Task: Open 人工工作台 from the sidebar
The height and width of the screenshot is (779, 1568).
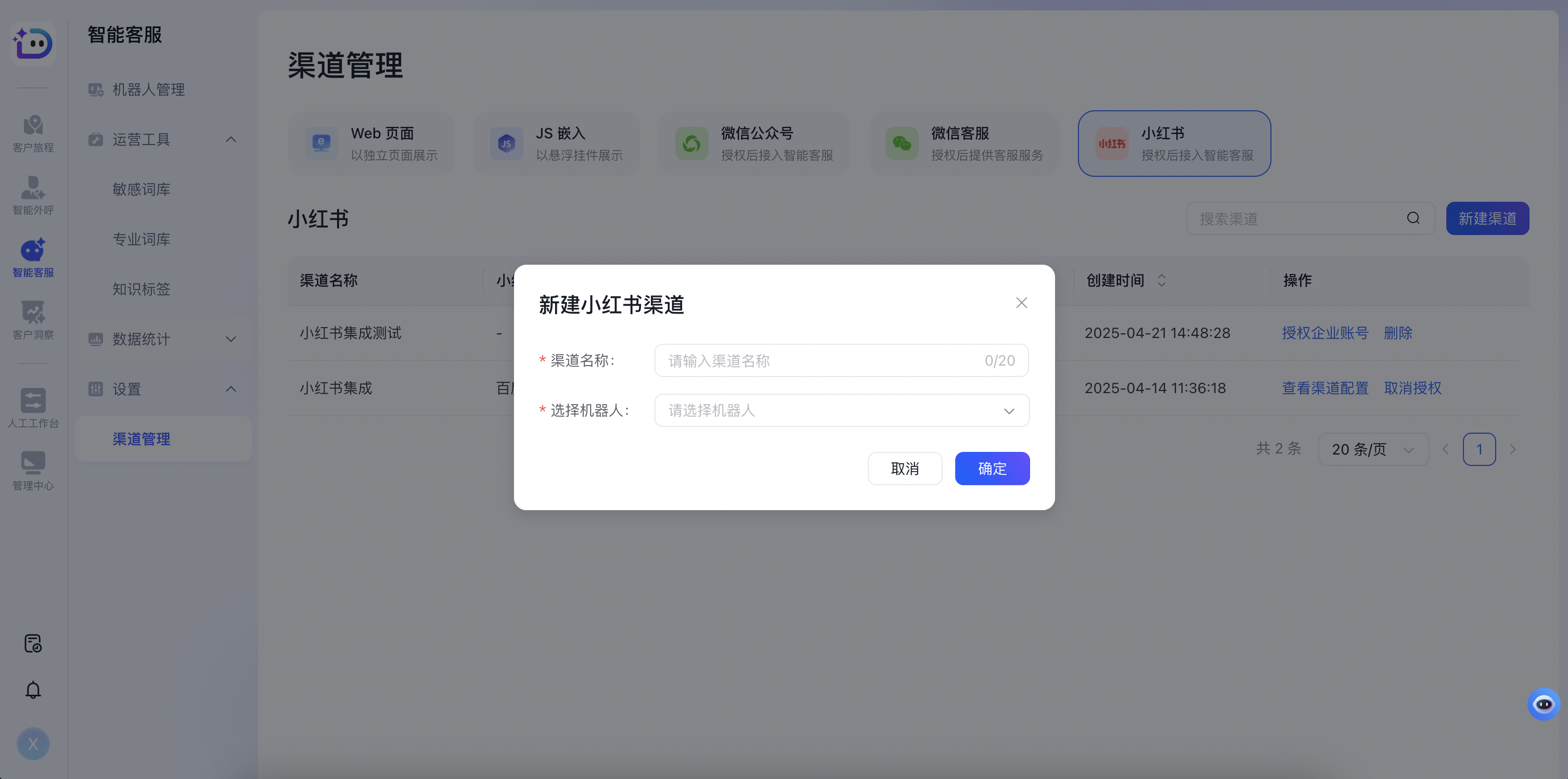Action: click(x=33, y=408)
